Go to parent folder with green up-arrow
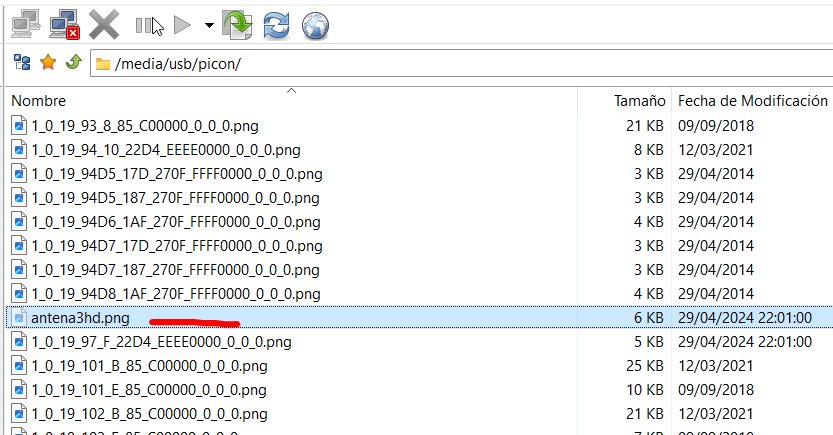The width and height of the screenshot is (833, 435). point(72,63)
